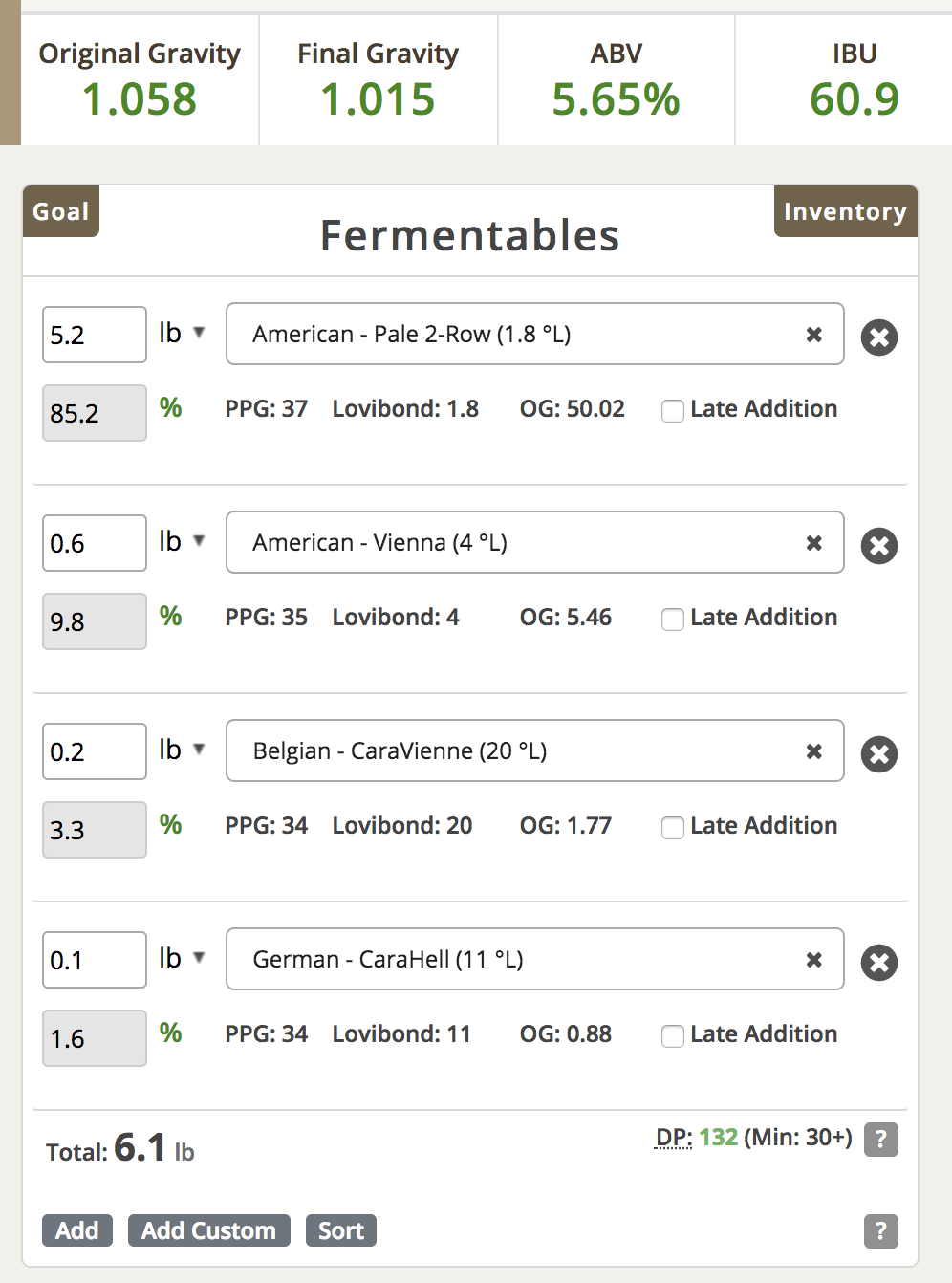The height and width of the screenshot is (1283, 952).
Task: Open the lb unit dropdown for CaraVienne
Action: click(x=182, y=750)
